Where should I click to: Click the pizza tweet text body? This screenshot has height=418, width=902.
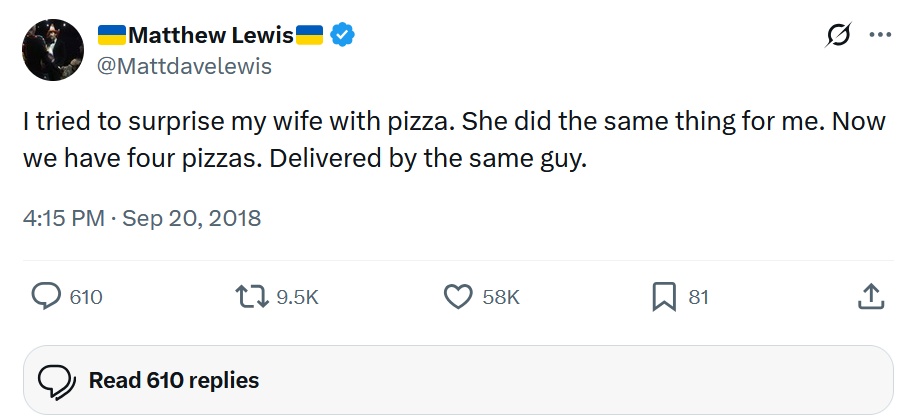click(x=454, y=140)
